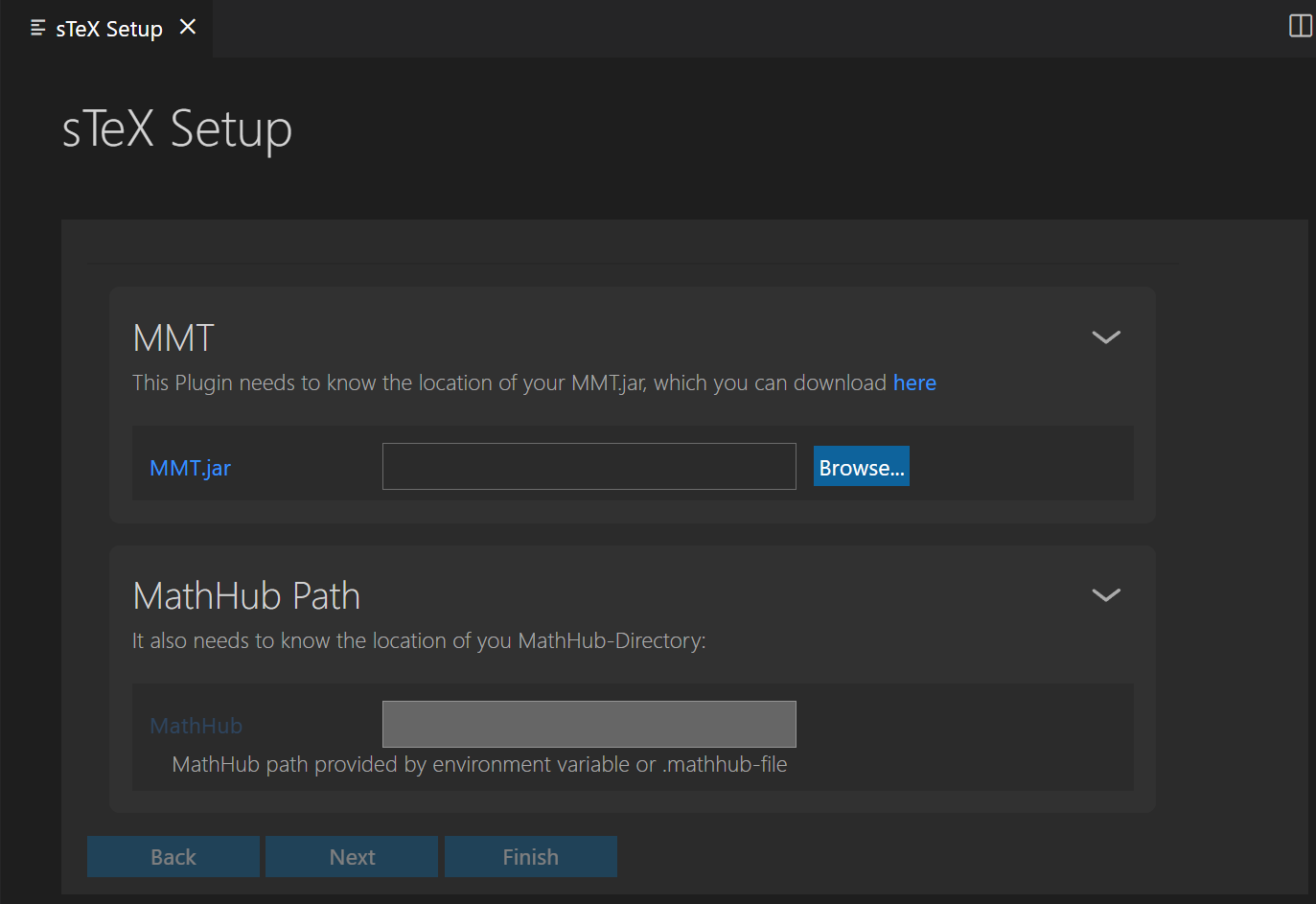Click the MMT.jar label link
The image size is (1316, 904).
(190, 468)
